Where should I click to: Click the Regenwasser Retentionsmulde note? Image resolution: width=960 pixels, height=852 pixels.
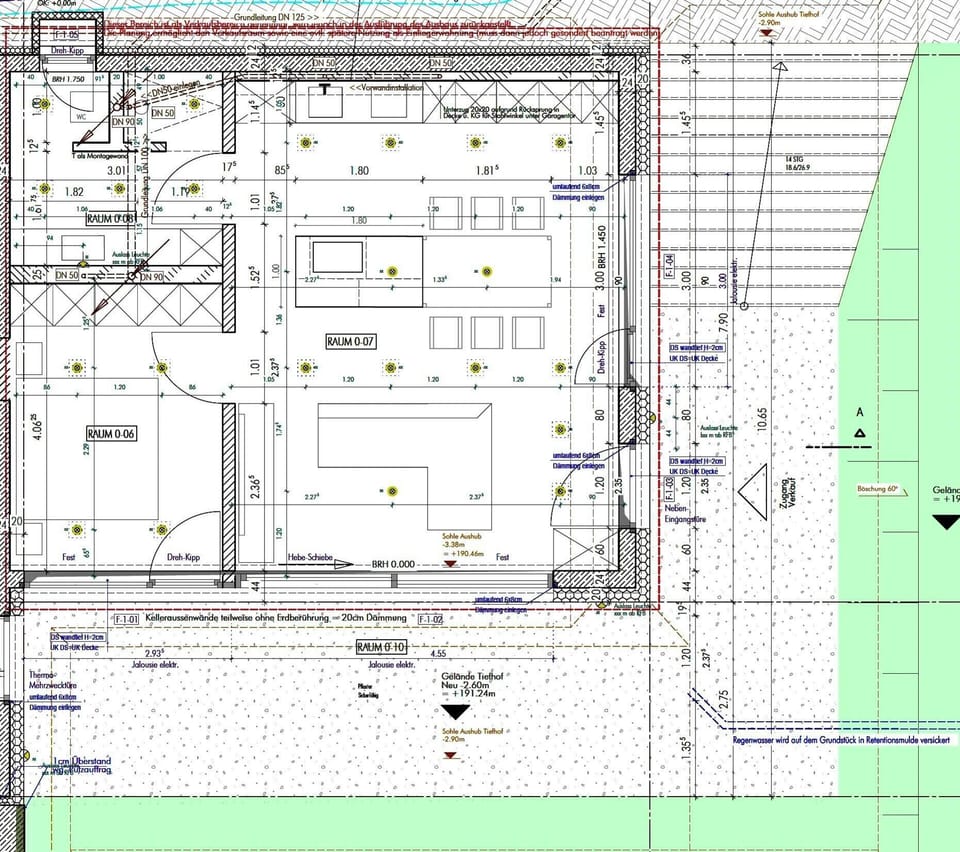pyautogui.click(x=841, y=740)
